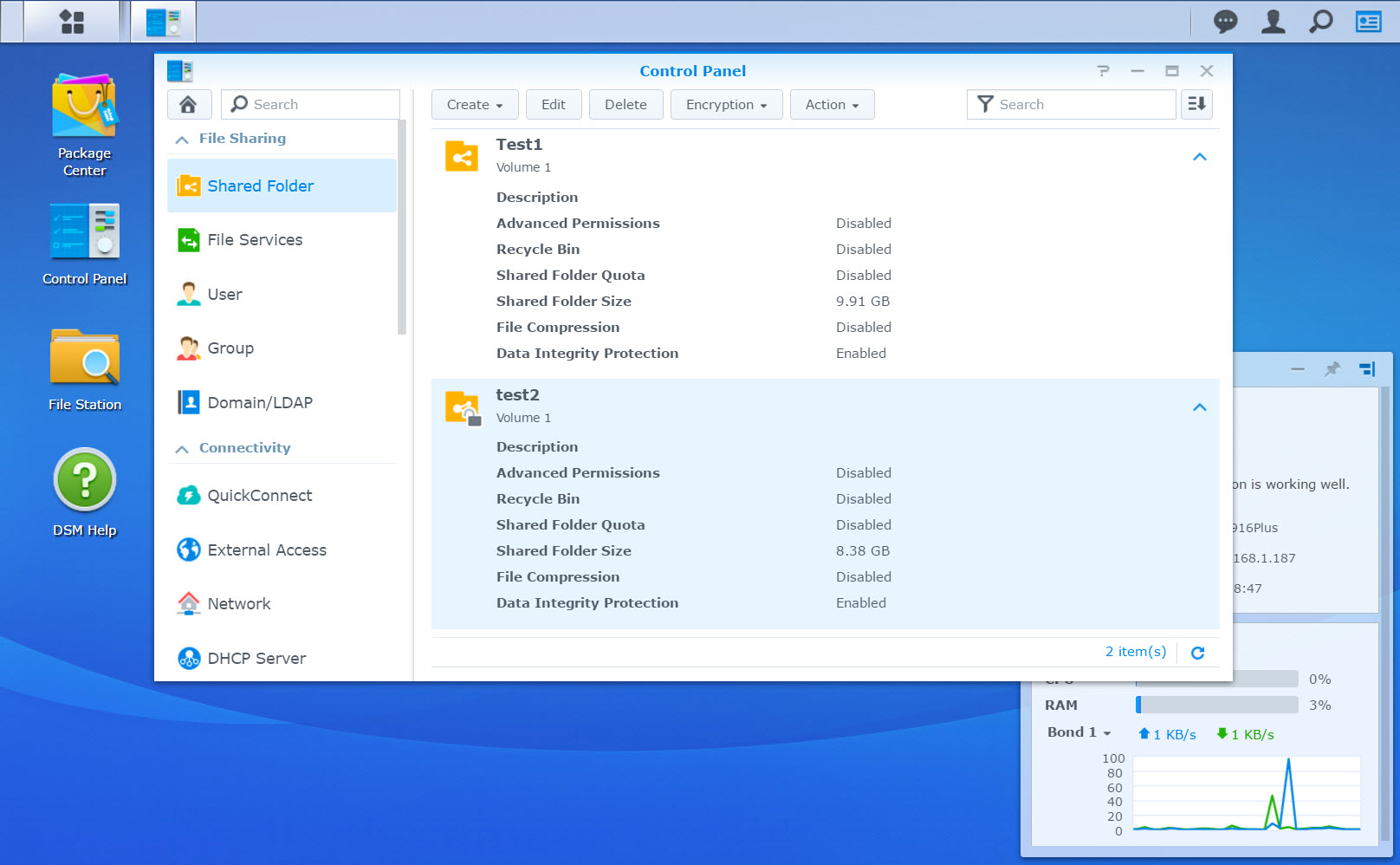The height and width of the screenshot is (865, 1400).
Task: Open User settings
Action: coord(282,295)
